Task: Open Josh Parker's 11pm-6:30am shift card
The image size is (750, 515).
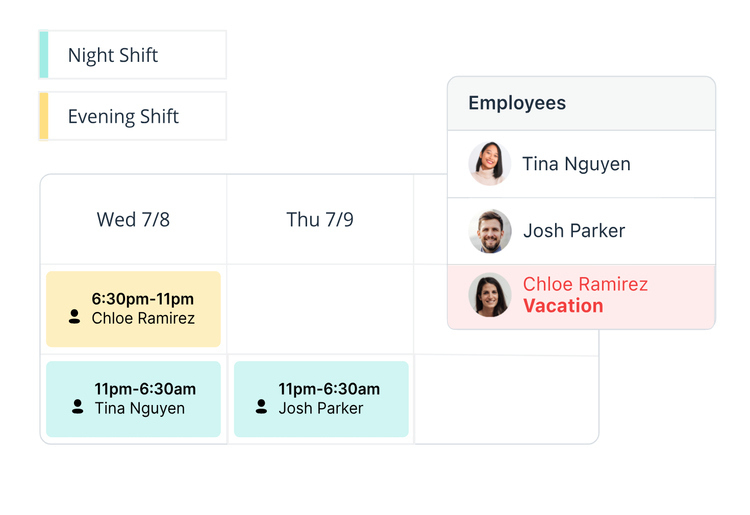Action: [321, 399]
